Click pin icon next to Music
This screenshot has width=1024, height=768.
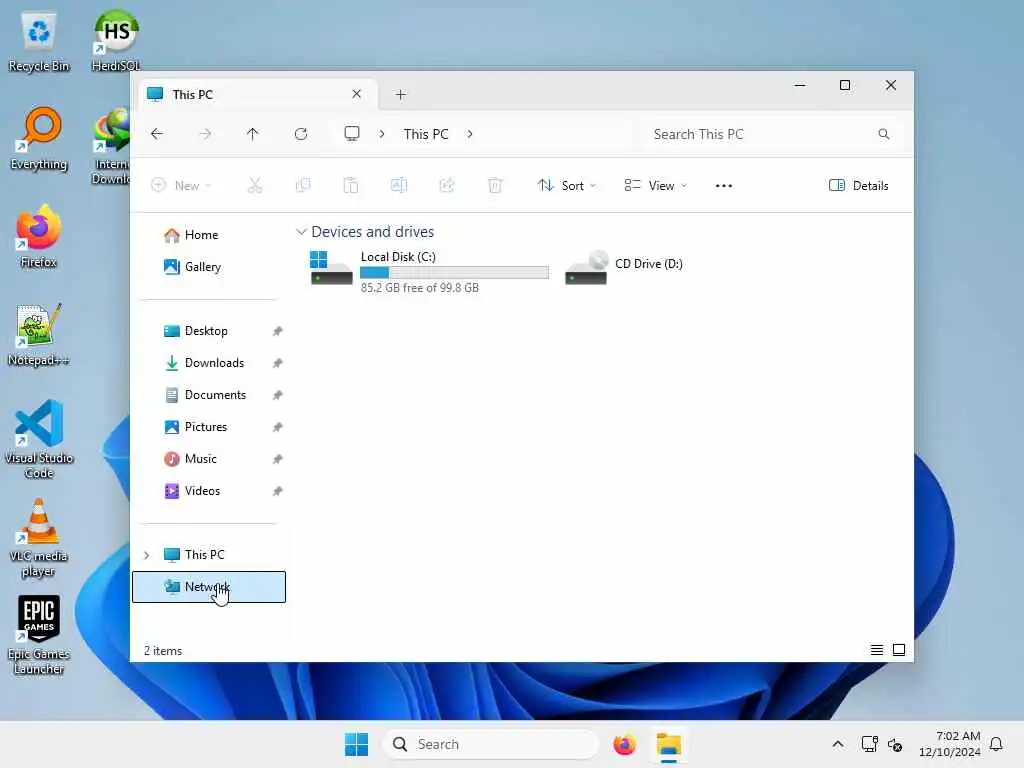click(x=278, y=459)
